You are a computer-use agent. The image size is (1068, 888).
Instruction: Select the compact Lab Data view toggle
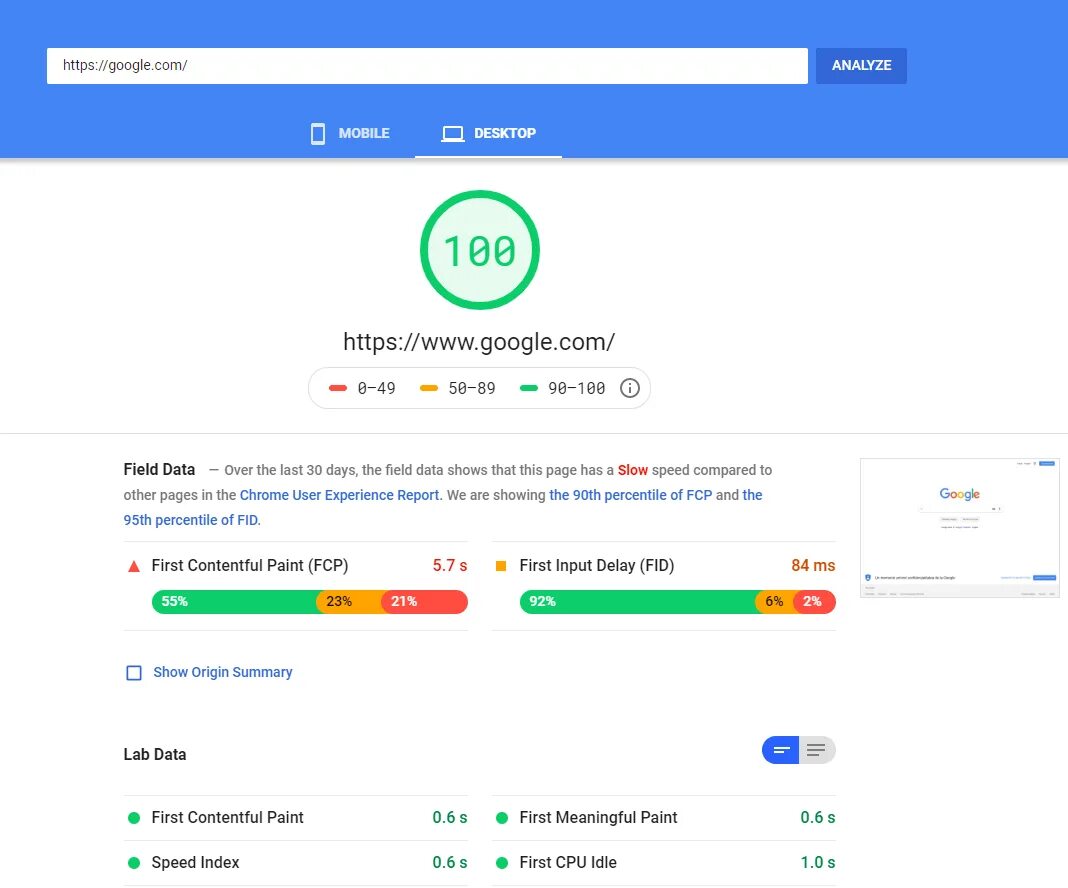point(781,750)
